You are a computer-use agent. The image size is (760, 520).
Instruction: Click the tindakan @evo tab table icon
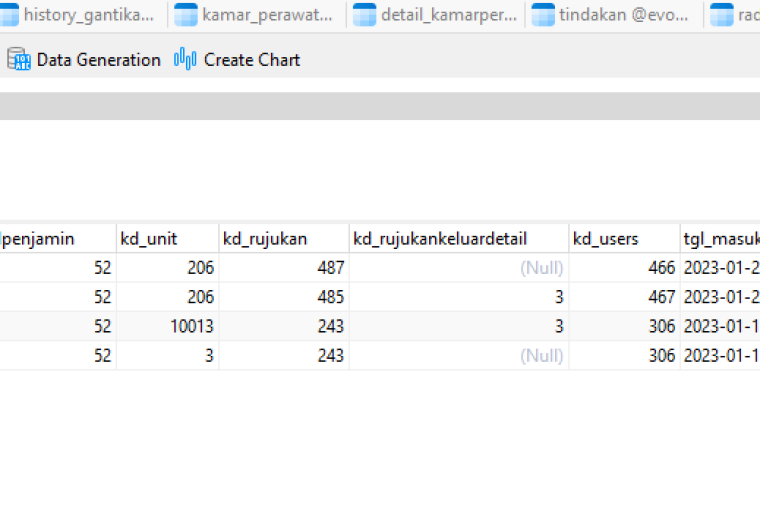click(543, 15)
